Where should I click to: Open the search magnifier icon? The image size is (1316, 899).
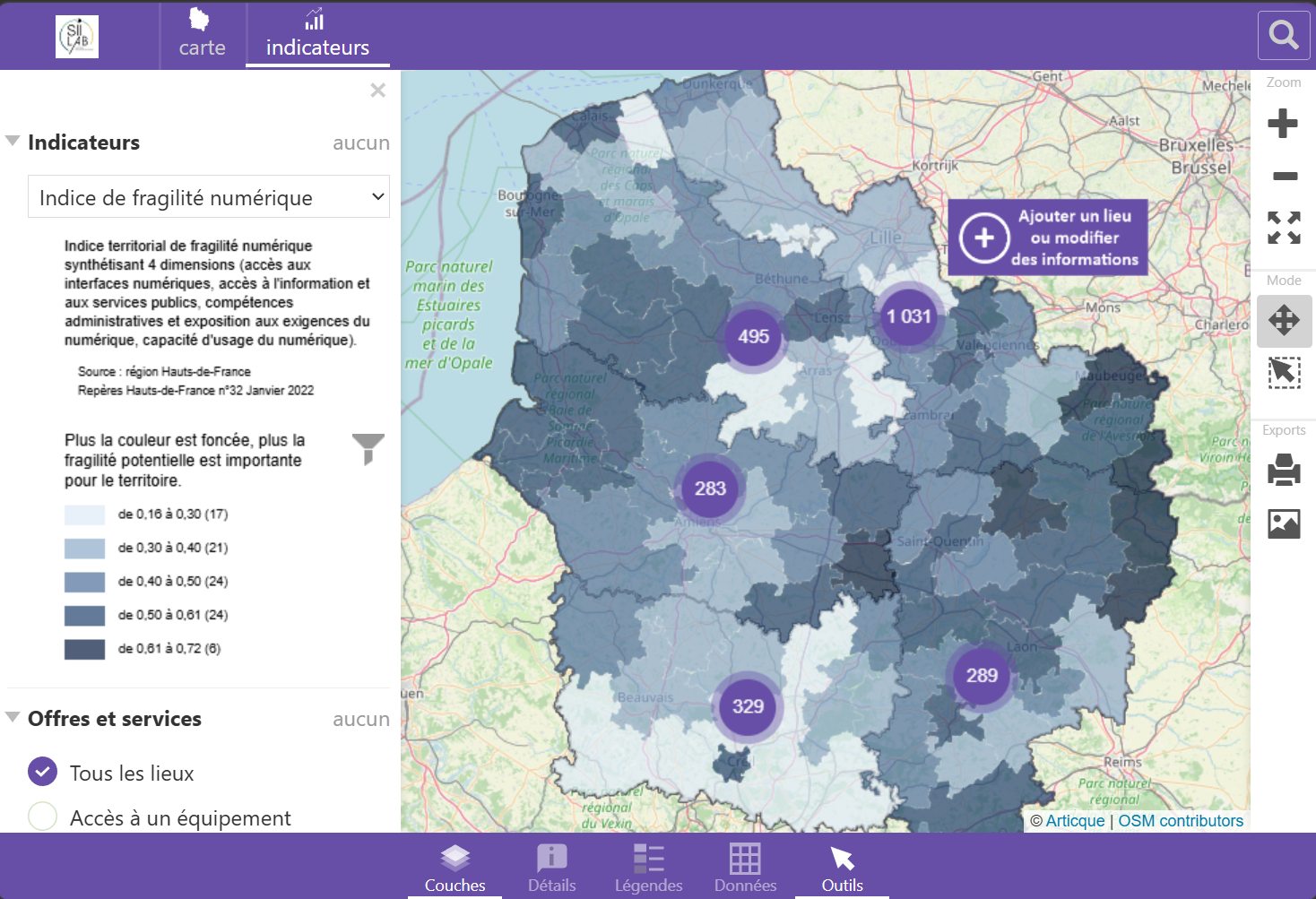coord(1284,35)
